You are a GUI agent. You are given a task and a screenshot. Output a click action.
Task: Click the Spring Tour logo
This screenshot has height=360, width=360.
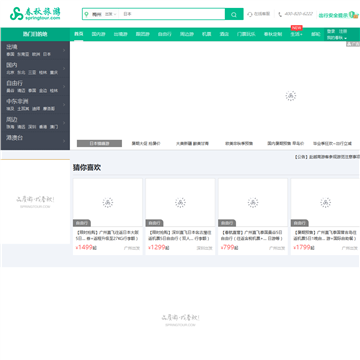pos(35,14)
